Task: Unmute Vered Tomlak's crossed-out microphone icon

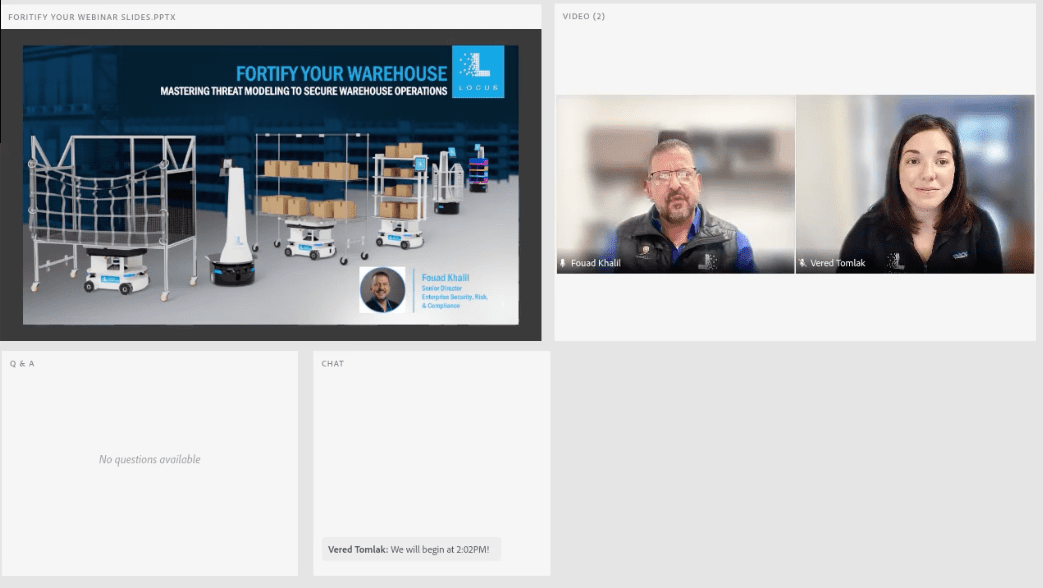Action: (x=803, y=264)
